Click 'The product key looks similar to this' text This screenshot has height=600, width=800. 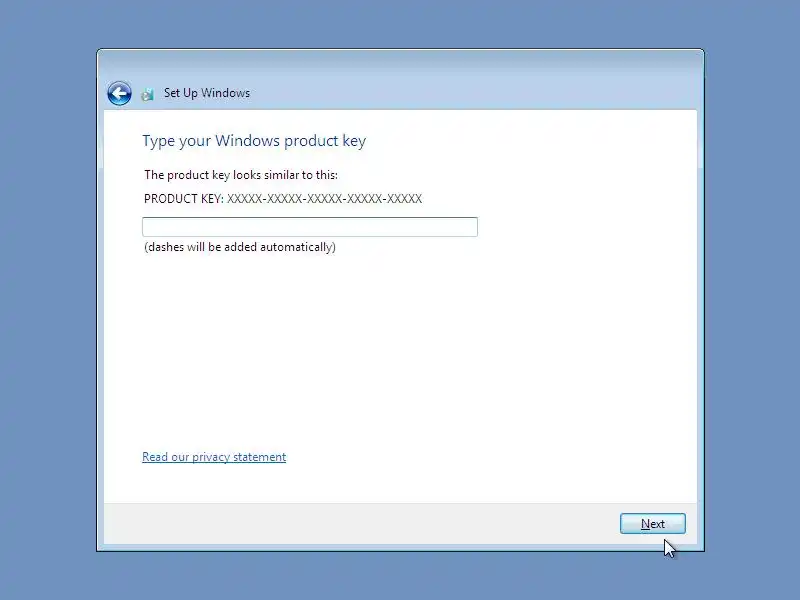241,175
